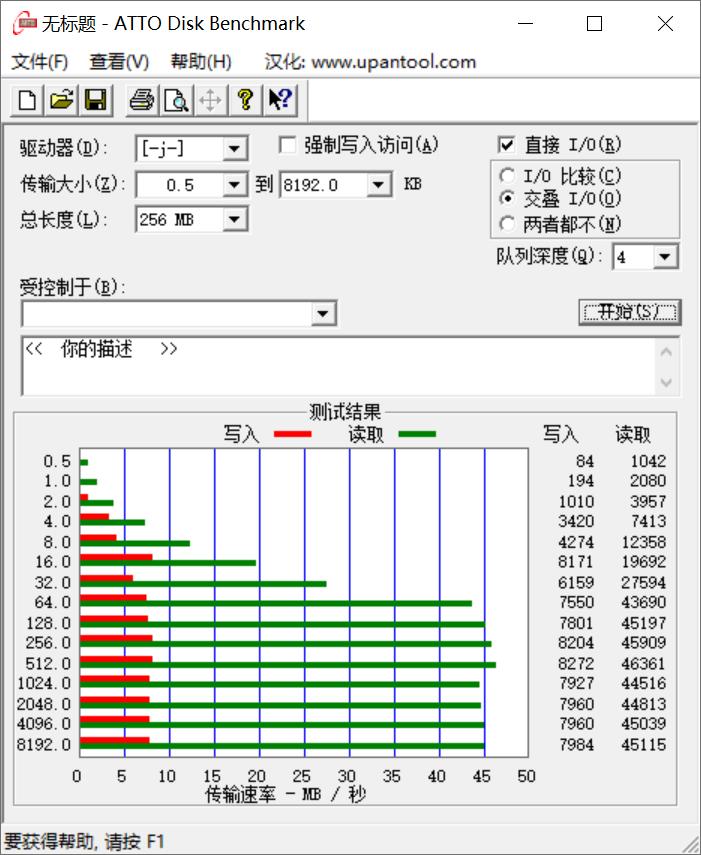
Task: Click the write value 8272
Action: click(576, 664)
